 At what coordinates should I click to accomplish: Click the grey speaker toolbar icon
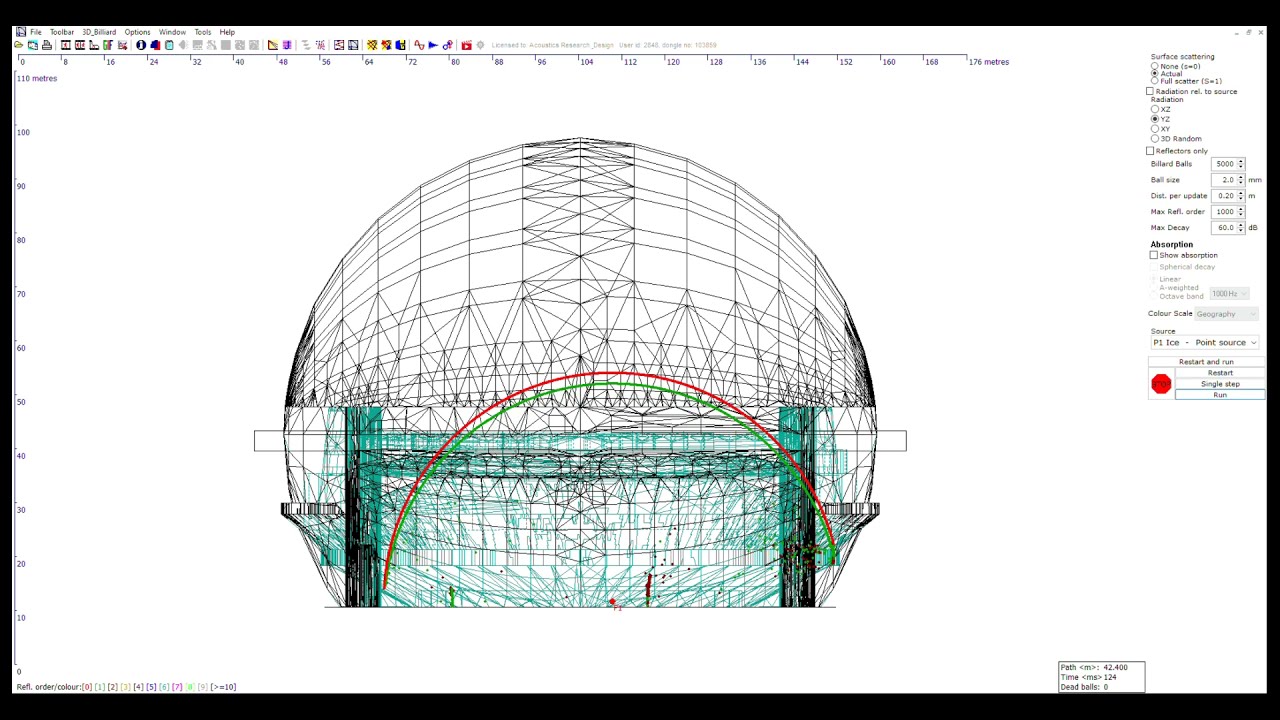click(182, 45)
